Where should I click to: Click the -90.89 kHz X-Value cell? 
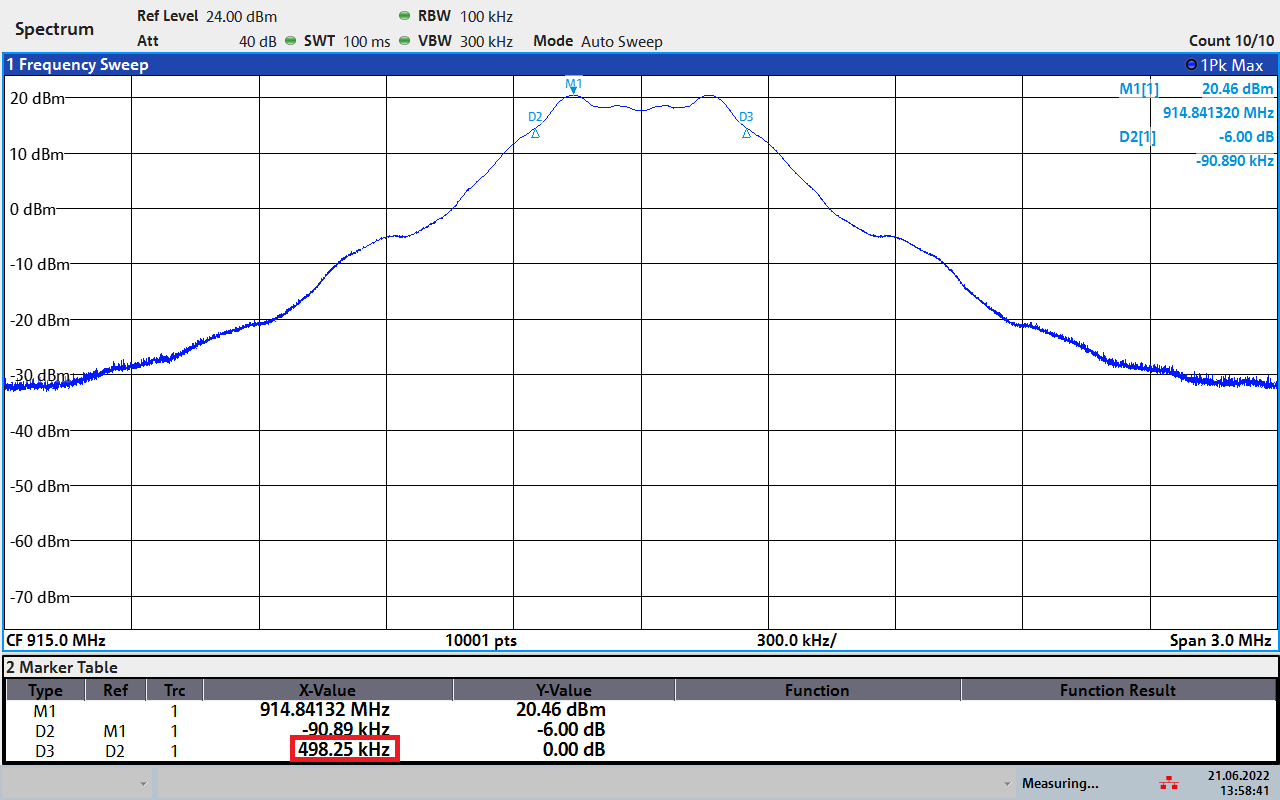[x=346, y=730]
